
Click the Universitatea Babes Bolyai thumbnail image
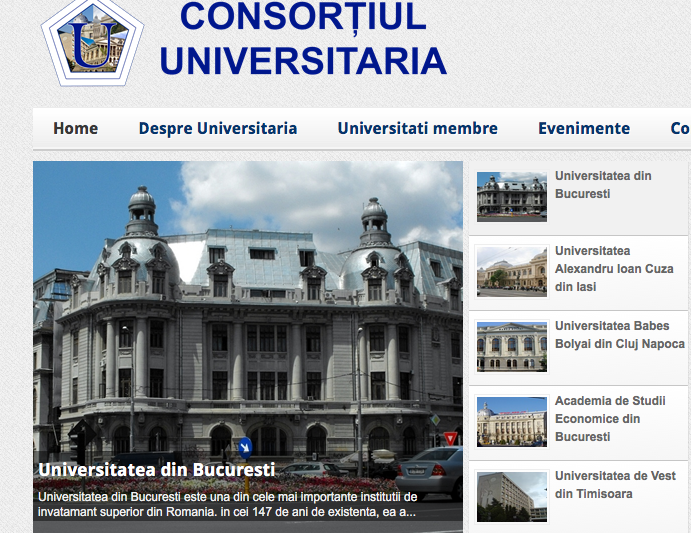tap(511, 346)
